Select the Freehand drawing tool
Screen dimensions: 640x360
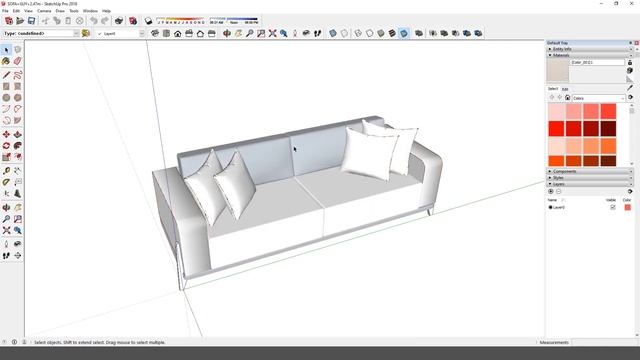point(18,75)
